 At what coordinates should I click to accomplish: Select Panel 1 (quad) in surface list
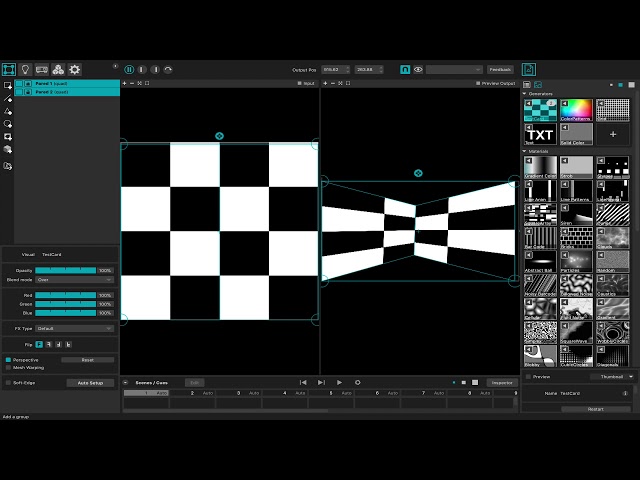click(x=67, y=83)
